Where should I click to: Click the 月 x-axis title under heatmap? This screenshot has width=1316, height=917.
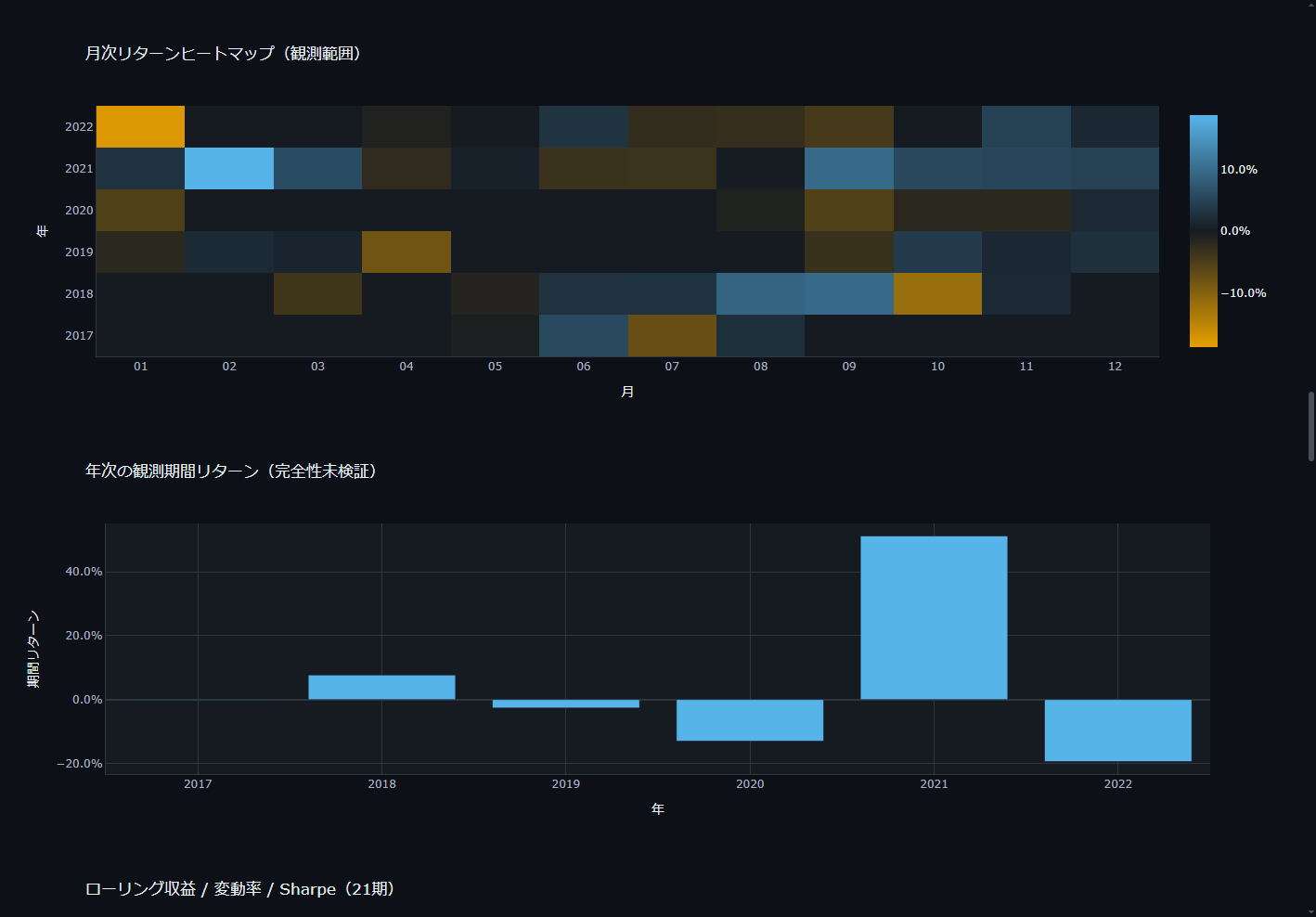click(627, 392)
